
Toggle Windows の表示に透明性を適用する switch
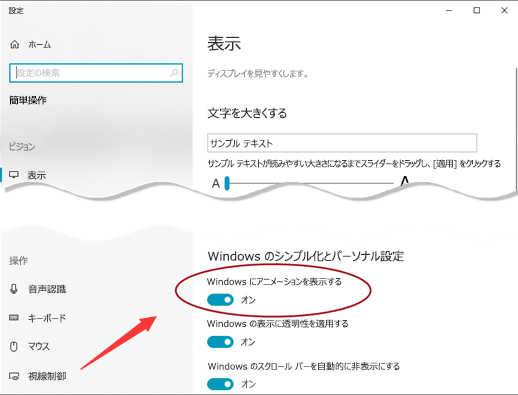point(220,342)
